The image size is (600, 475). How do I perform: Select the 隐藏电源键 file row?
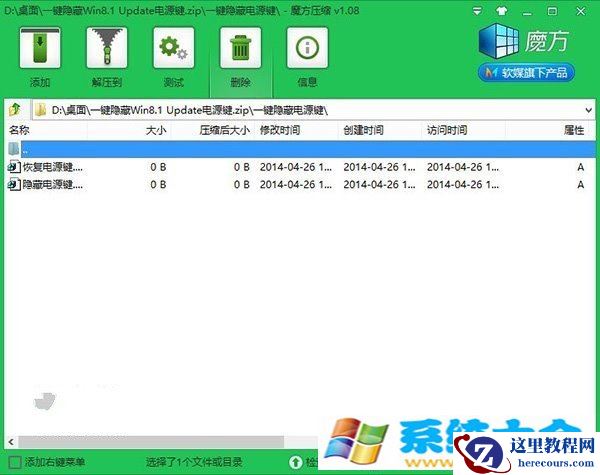(300, 184)
